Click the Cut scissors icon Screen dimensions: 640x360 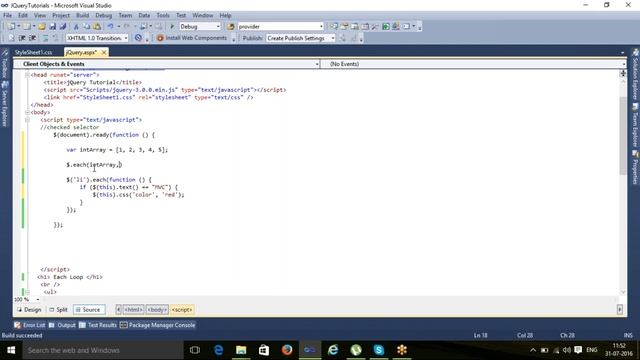(76, 27)
